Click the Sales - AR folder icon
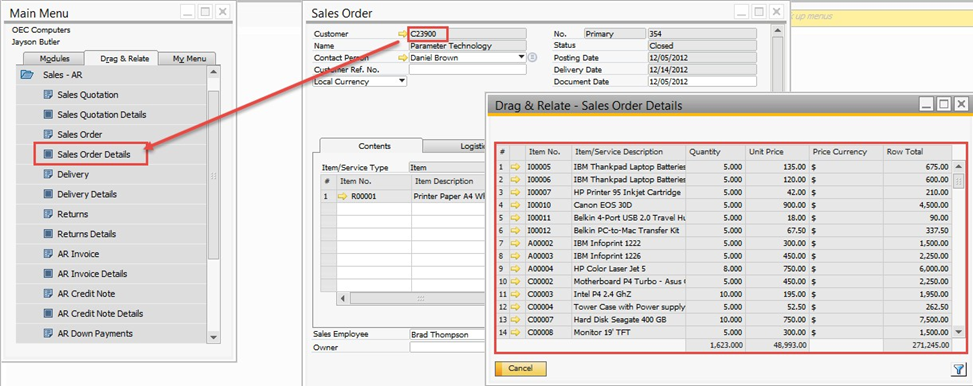 (x=27, y=75)
